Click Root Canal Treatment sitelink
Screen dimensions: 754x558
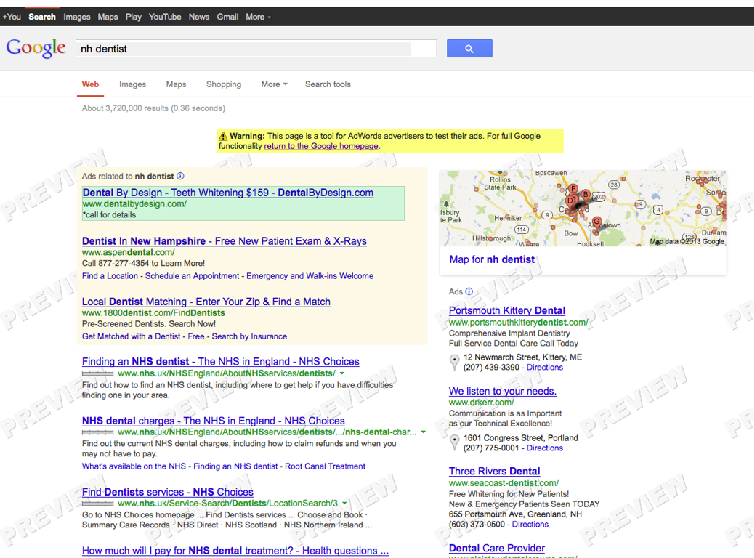pos(326,466)
